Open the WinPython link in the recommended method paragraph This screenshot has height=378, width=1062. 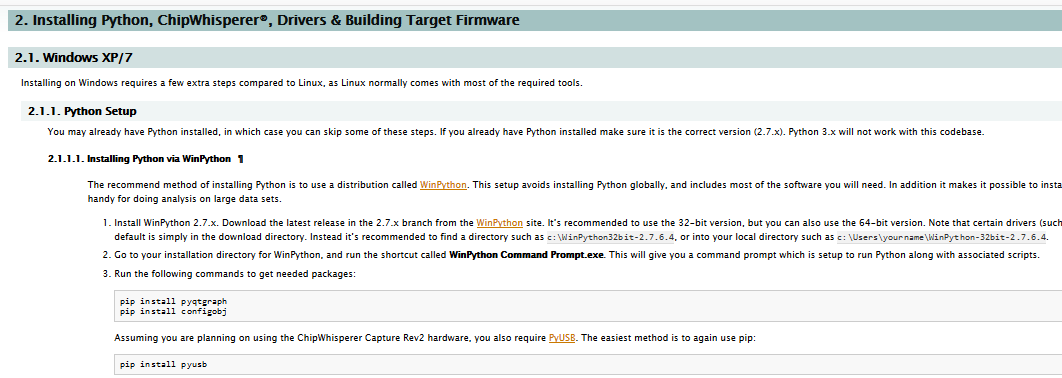pos(444,184)
